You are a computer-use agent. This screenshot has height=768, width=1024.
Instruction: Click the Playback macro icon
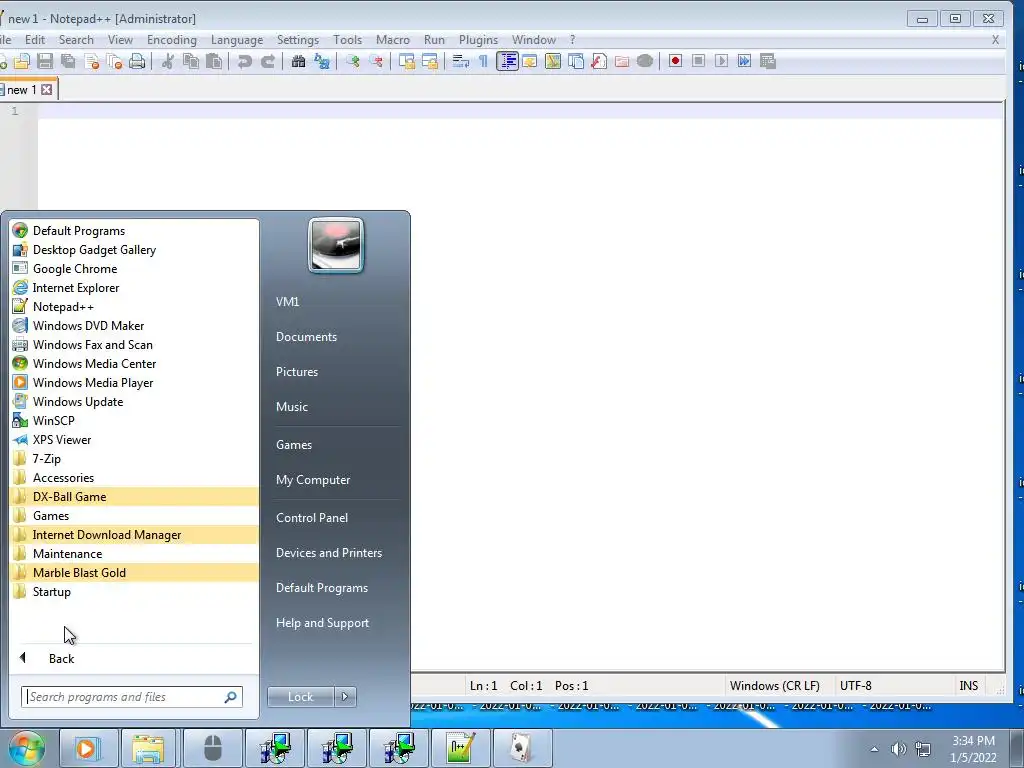(x=722, y=61)
